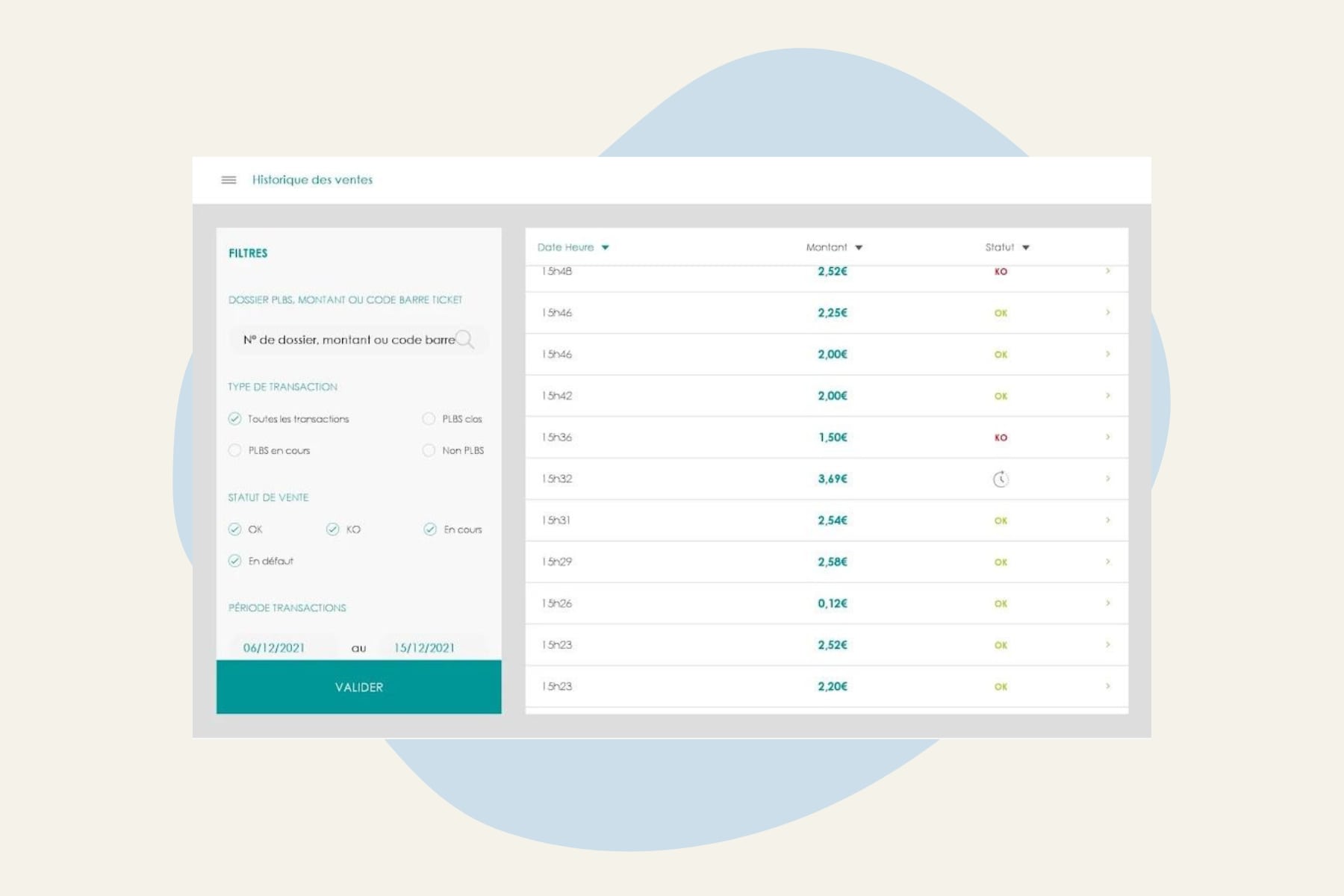Click the 0,12€ amount
This screenshot has height=896, width=1344.
coord(833,603)
